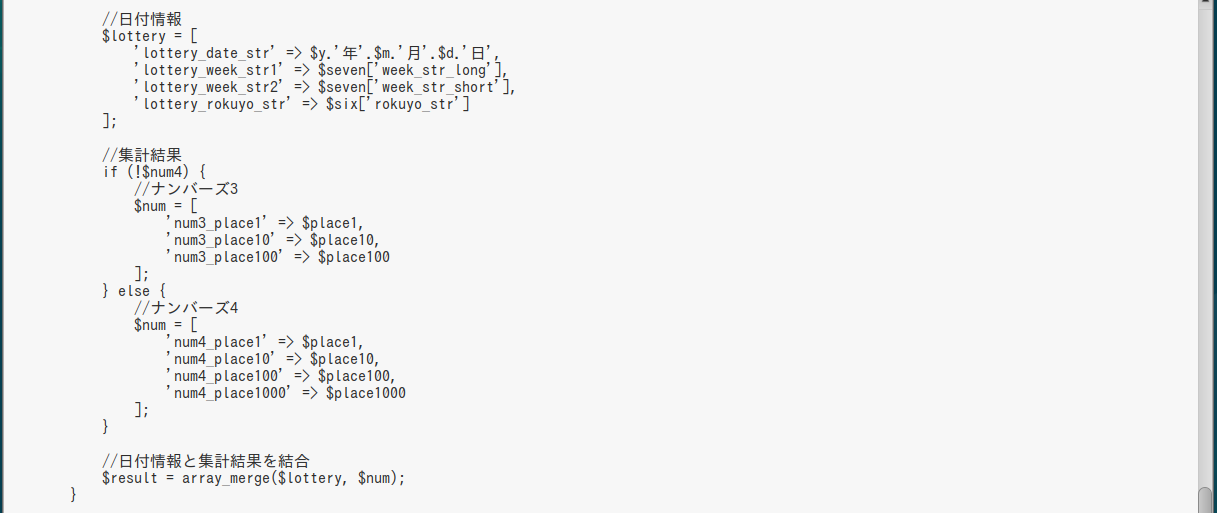Screen dimensions: 1217x513
Task: Click the //日付情報 comment line
Action: tap(142, 19)
